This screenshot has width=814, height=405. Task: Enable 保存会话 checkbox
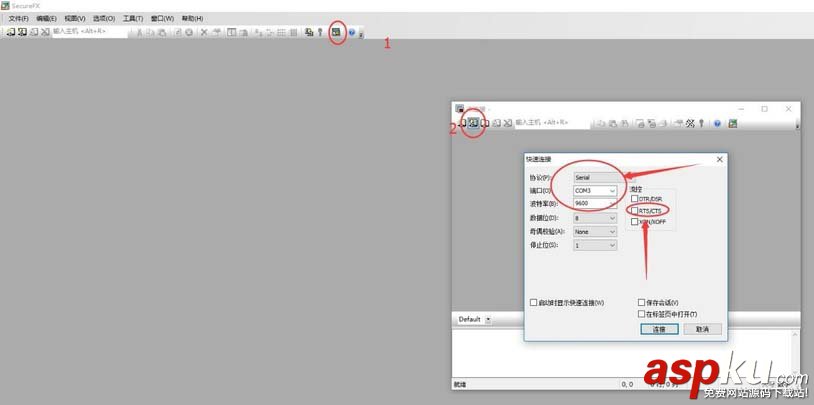(x=641, y=302)
